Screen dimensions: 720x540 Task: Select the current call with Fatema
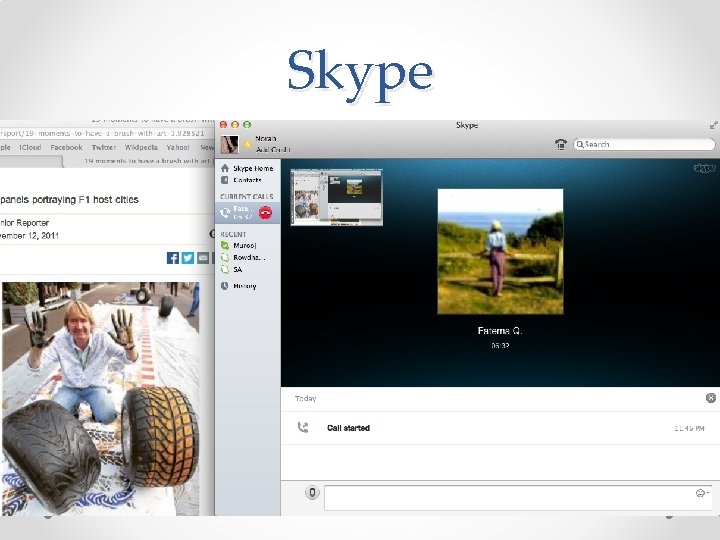pyautogui.click(x=247, y=213)
